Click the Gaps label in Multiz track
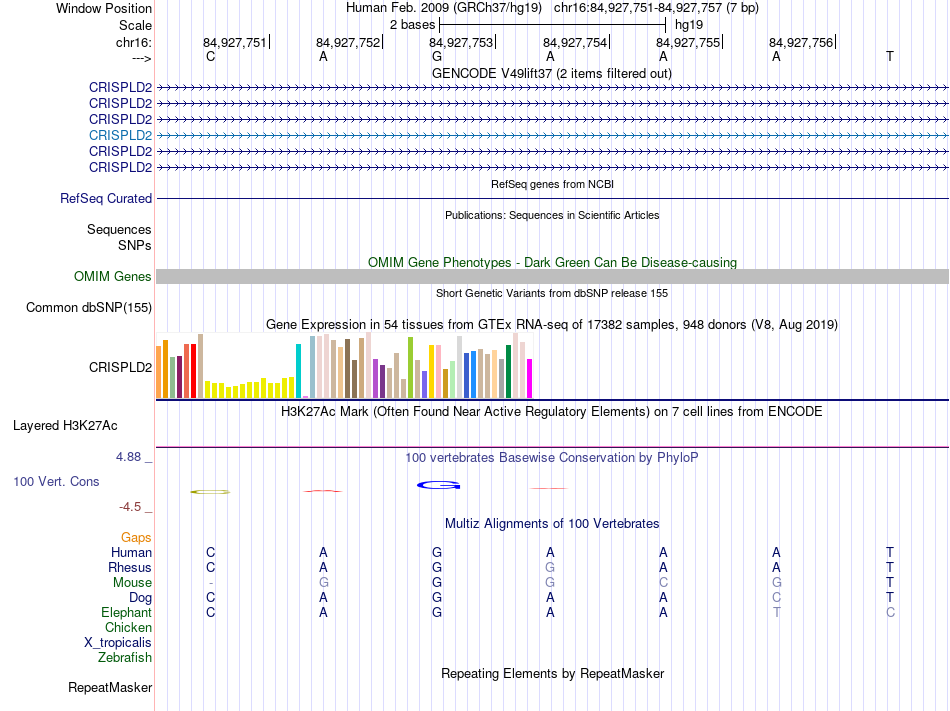Image resolution: width=950 pixels, height=711 pixels. coord(136,538)
